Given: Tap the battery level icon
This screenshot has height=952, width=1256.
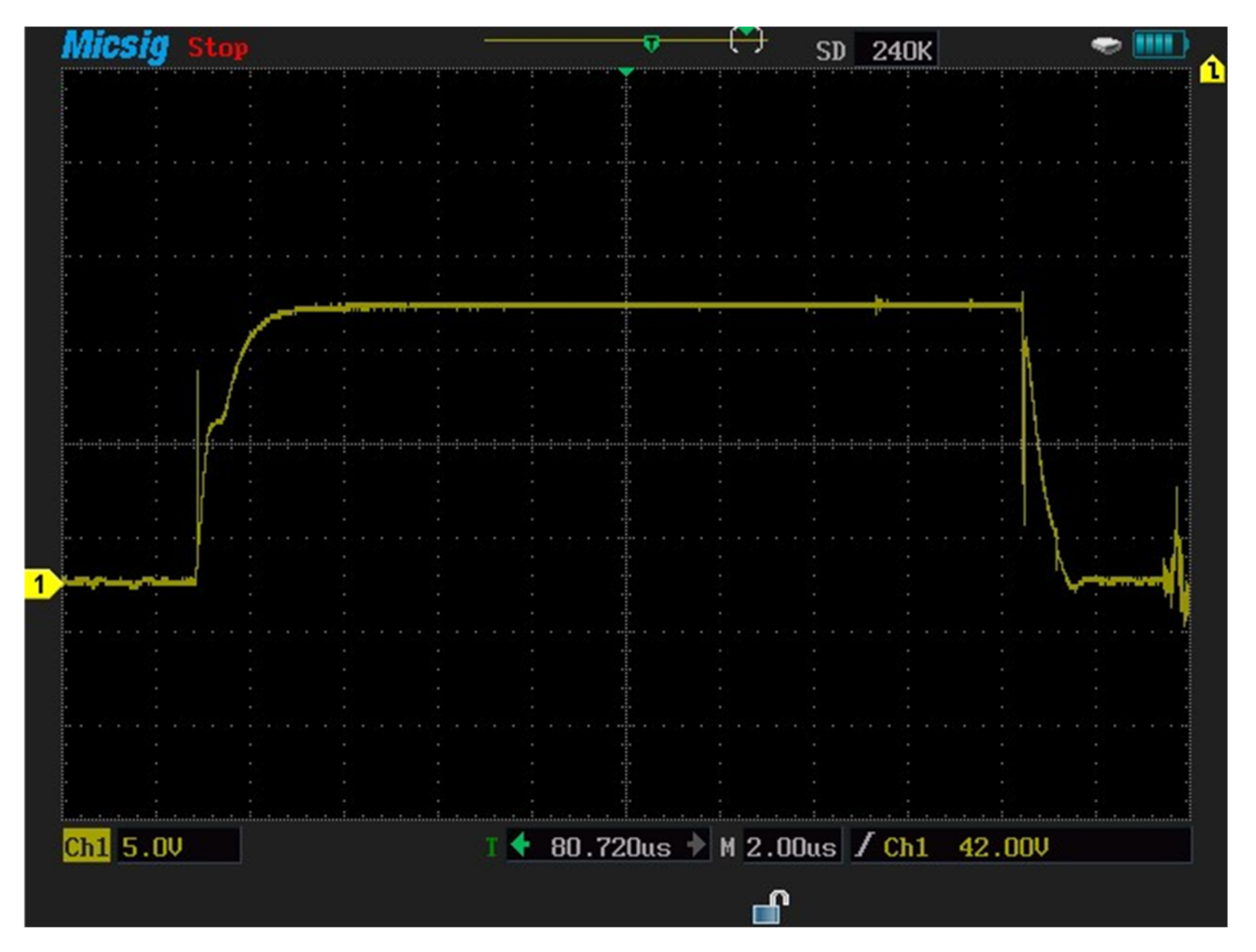Looking at the screenshot, I should (x=1159, y=45).
